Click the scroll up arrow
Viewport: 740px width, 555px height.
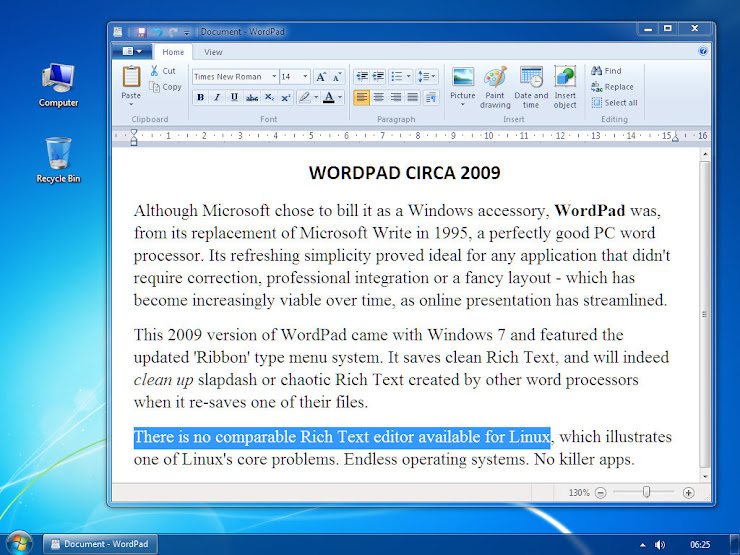pyautogui.click(x=705, y=154)
